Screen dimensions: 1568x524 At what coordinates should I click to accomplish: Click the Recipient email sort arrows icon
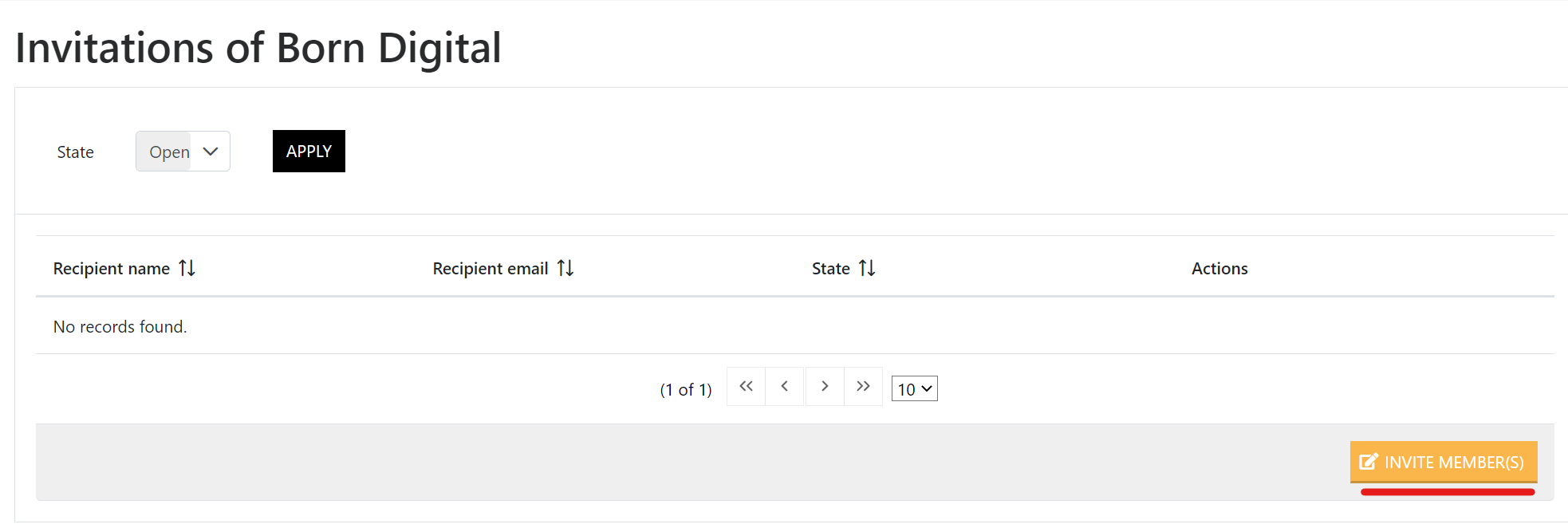(565, 269)
